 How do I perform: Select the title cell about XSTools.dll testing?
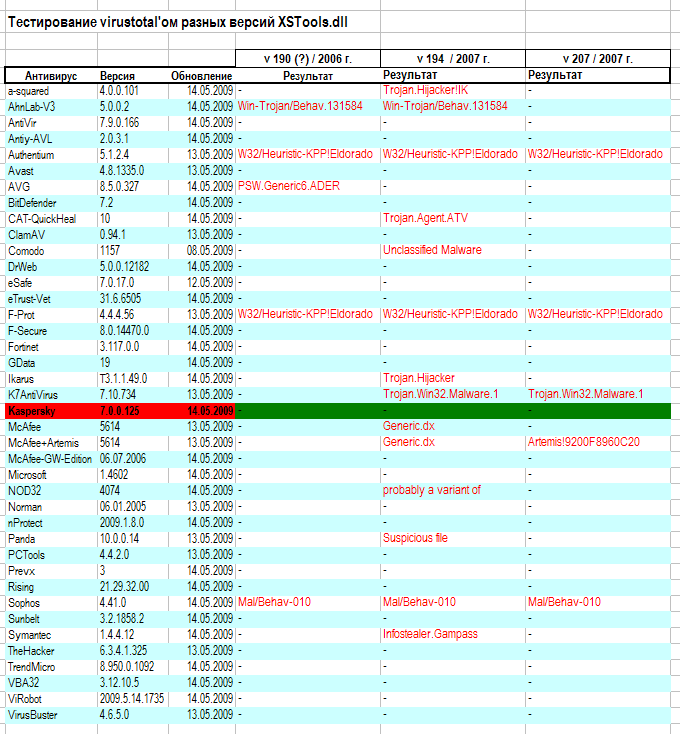click(178, 22)
